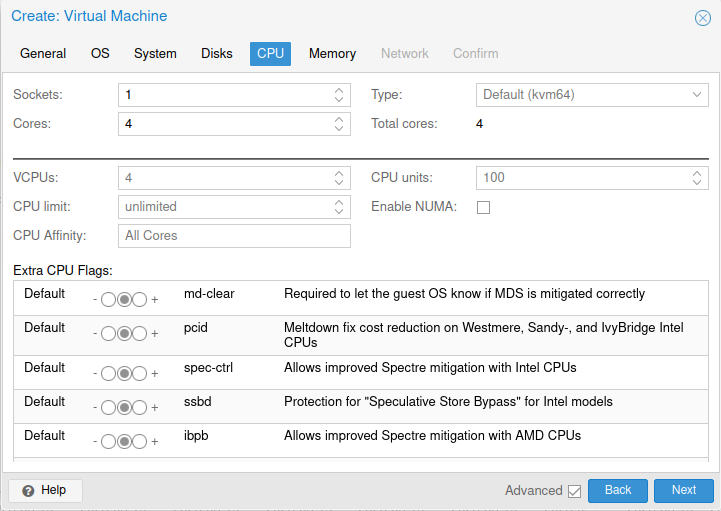This screenshot has width=721, height=511.
Task: Set pcid flag to on (plus)
Action: 139,334
